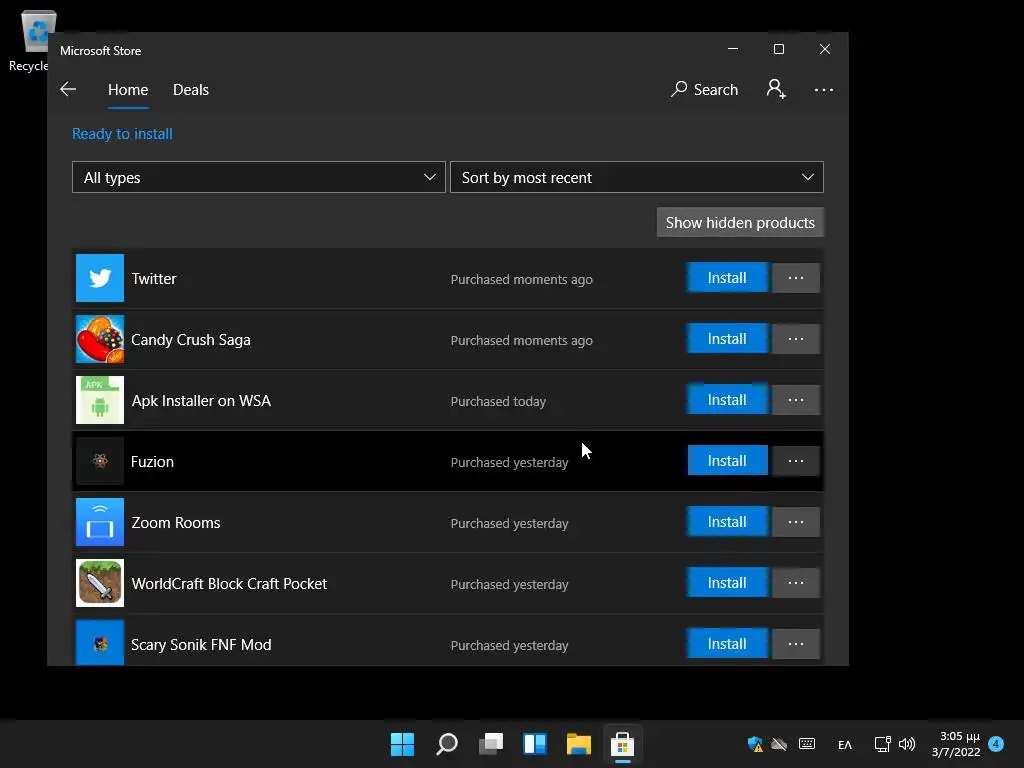Click the Scary Sonik FNF Mod title
The image size is (1024, 768).
[x=201, y=645]
